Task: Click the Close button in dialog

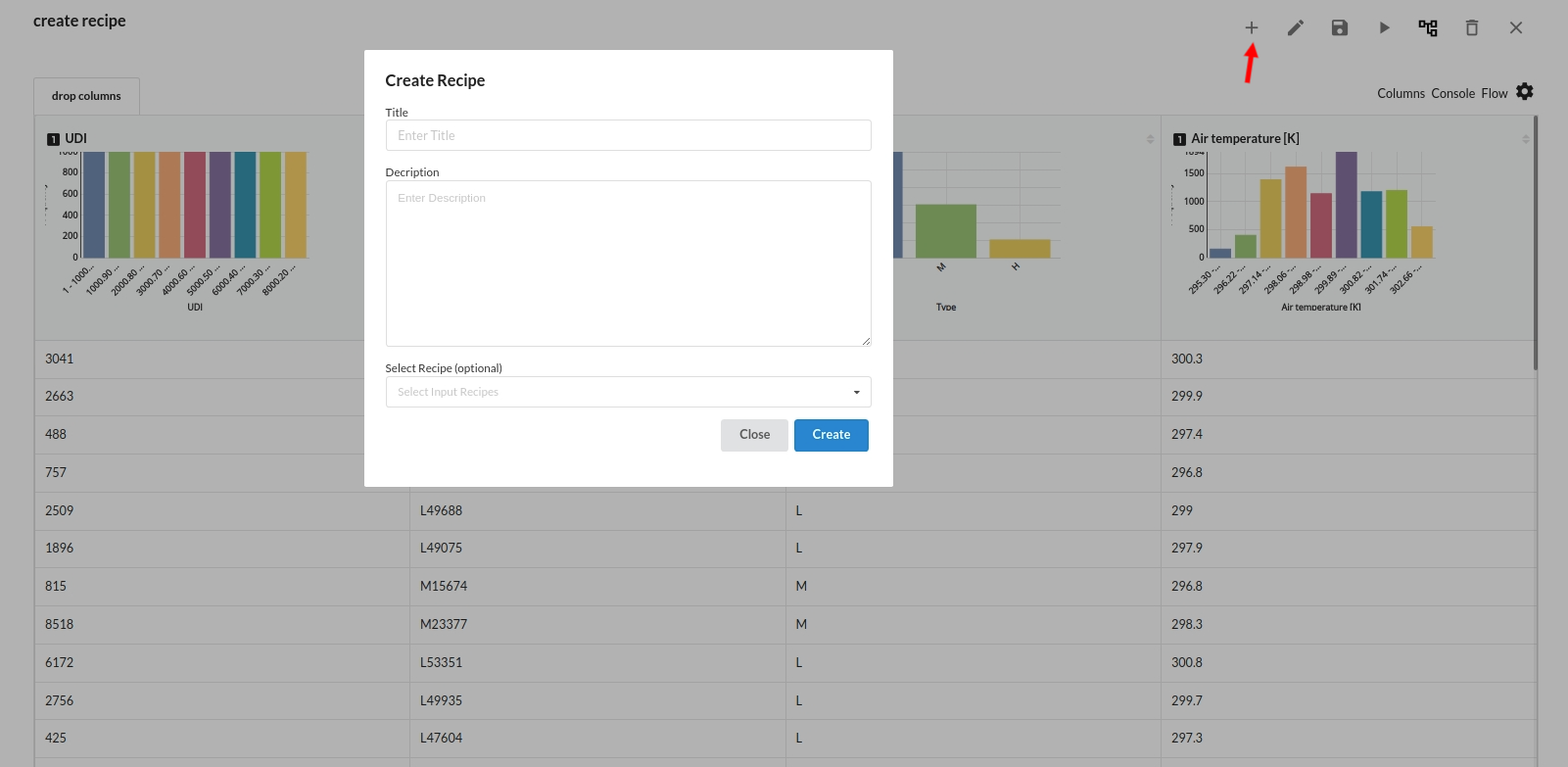Action: [x=754, y=435]
